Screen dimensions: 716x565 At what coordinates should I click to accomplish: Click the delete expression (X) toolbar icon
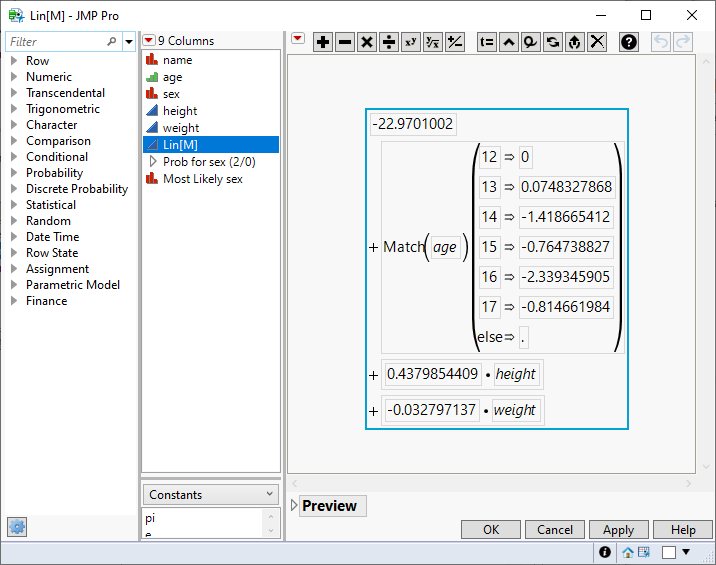pyautogui.click(x=597, y=42)
